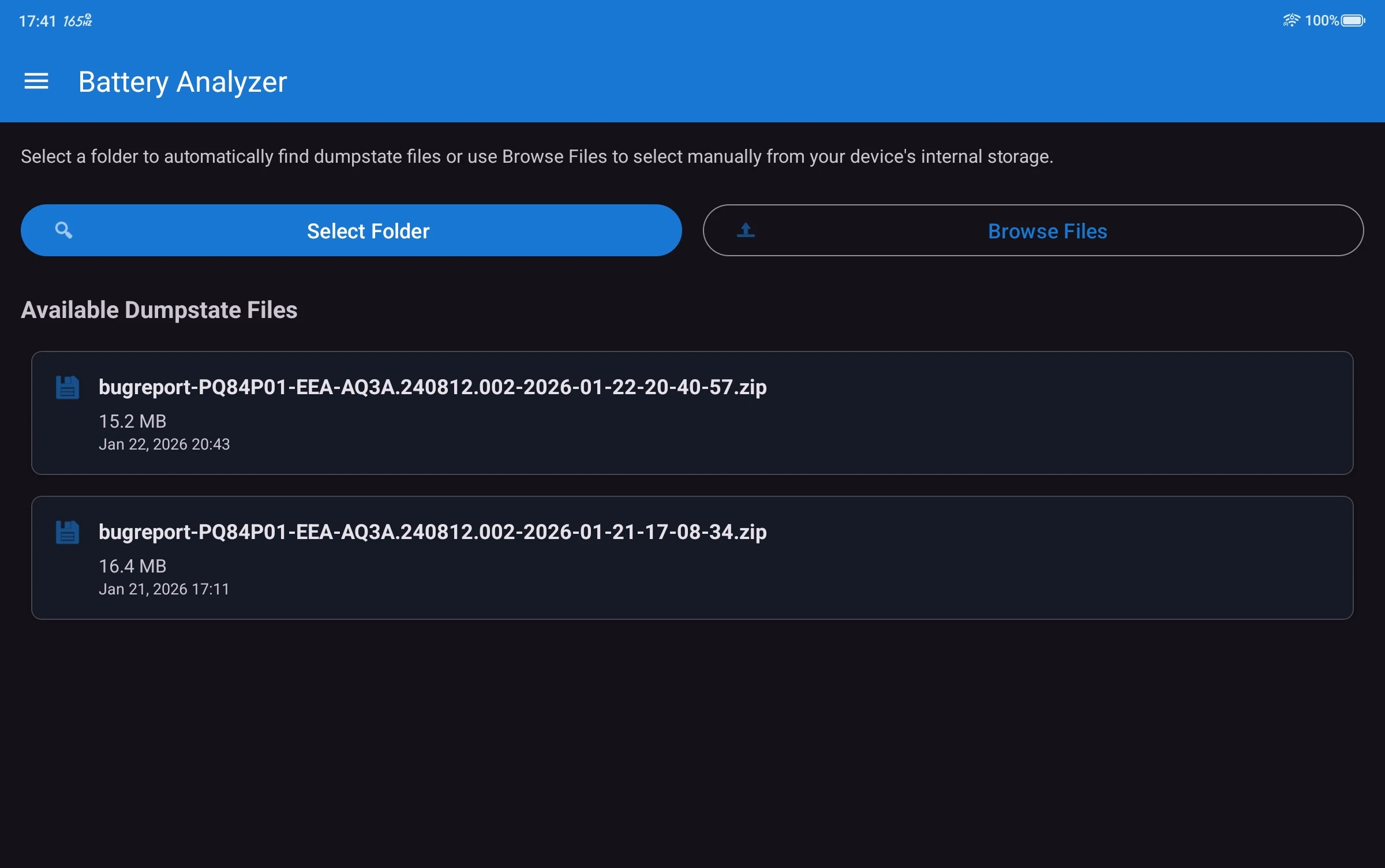
Task: Click the battery status icon
Action: click(1353, 21)
